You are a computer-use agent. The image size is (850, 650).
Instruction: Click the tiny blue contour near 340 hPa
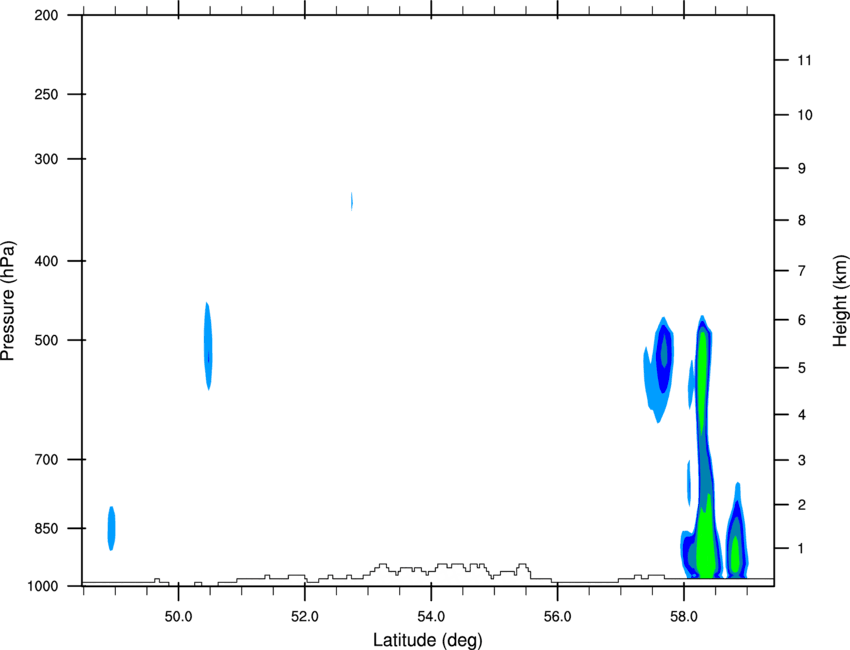click(x=352, y=201)
